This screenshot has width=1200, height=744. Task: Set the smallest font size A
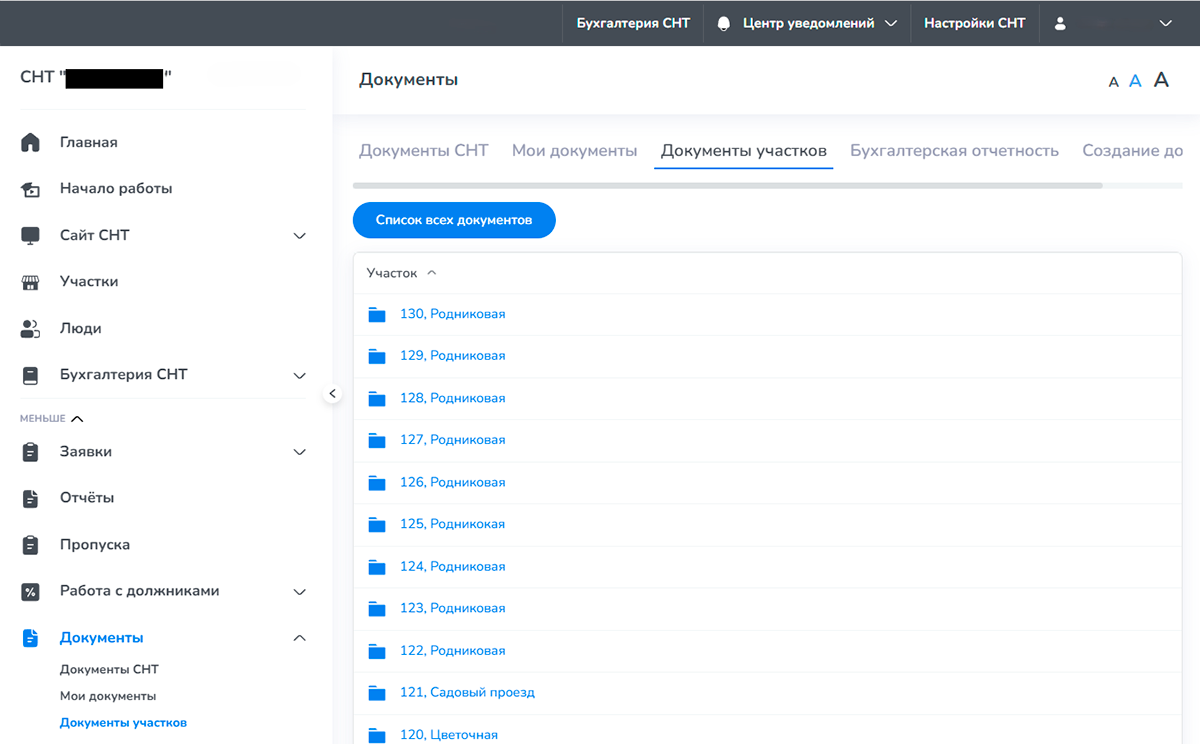[1114, 82]
